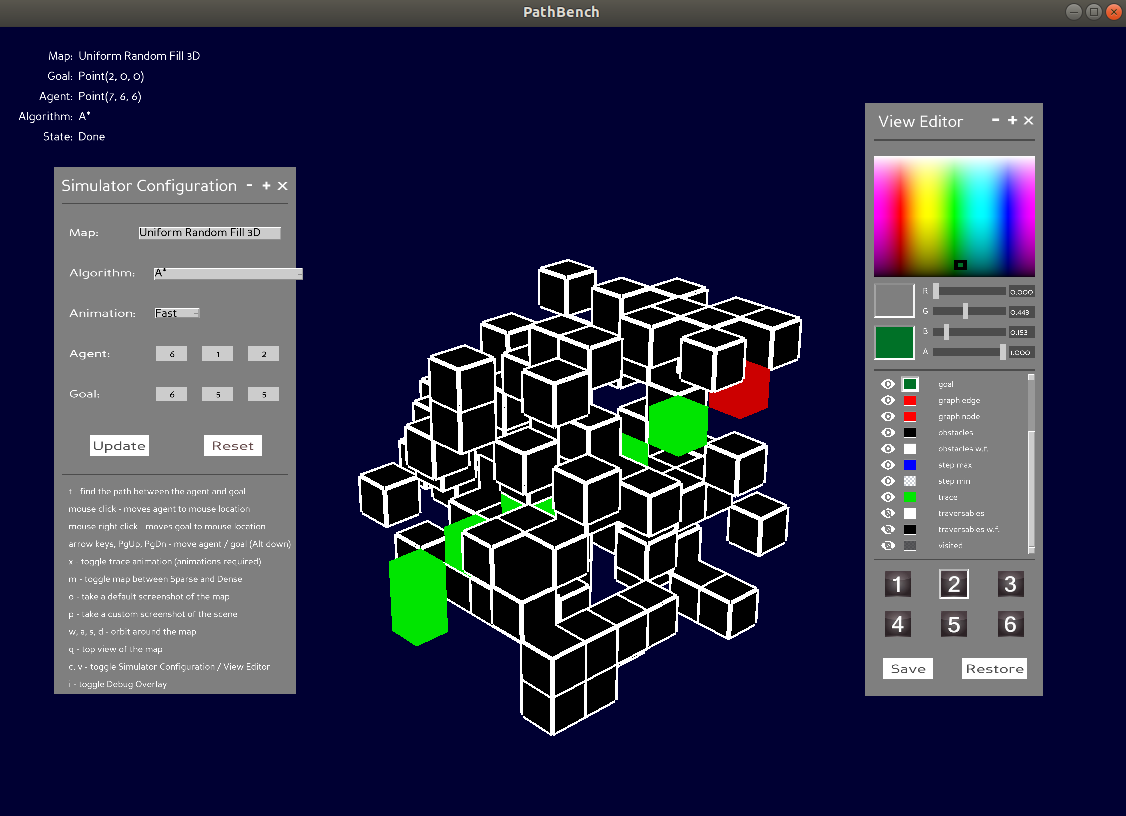Show the visited nodes via eye icon

tap(887, 545)
